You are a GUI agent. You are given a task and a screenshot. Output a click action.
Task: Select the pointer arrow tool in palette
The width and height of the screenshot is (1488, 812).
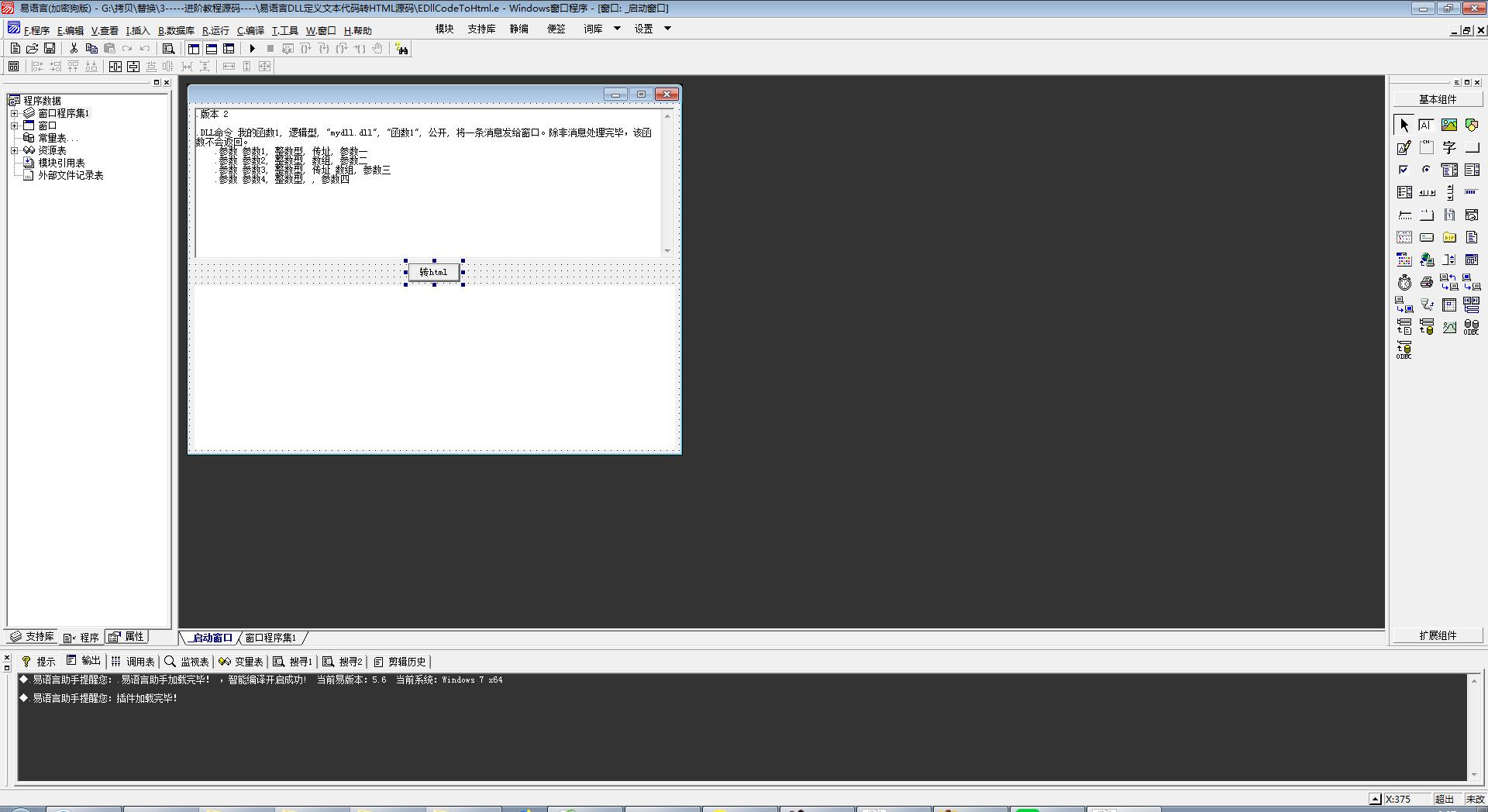pyautogui.click(x=1404, y=125)
